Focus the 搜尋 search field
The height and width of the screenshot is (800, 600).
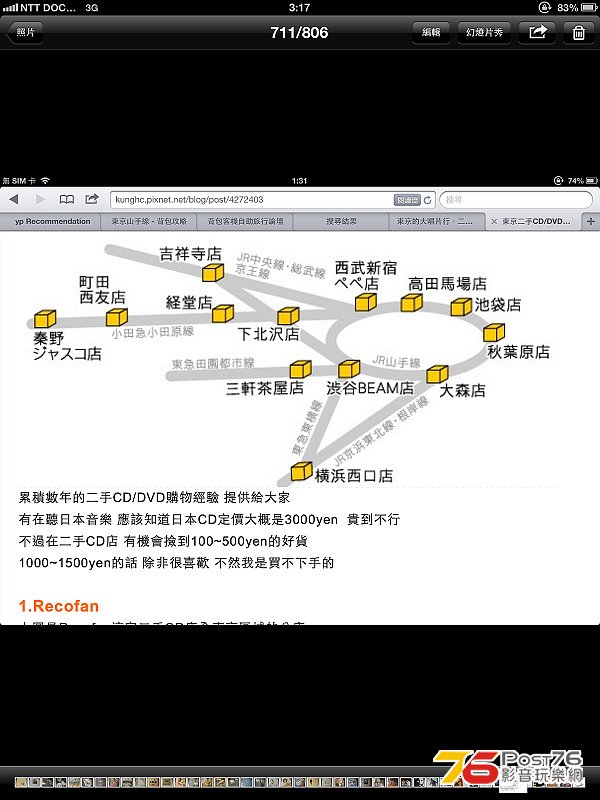coord(516,199)
